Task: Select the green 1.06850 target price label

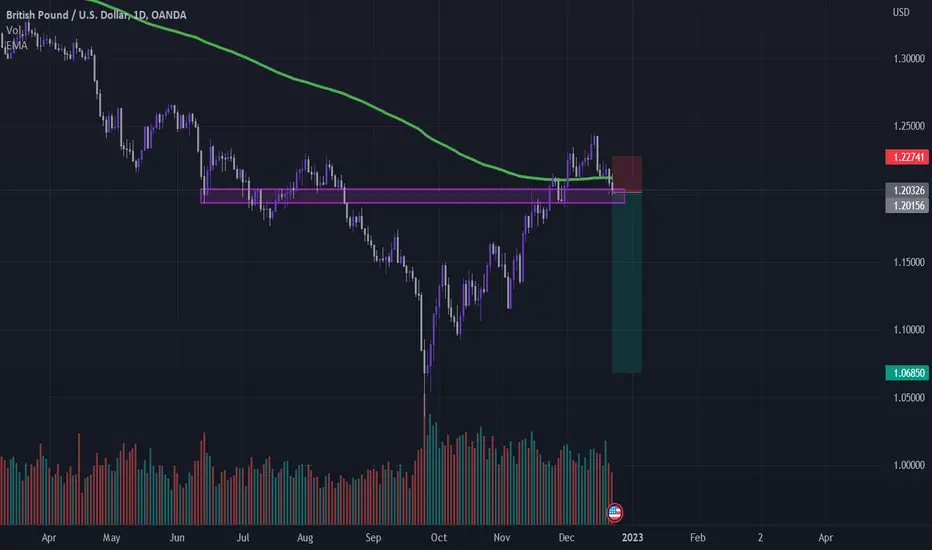Action: [907, 373]
